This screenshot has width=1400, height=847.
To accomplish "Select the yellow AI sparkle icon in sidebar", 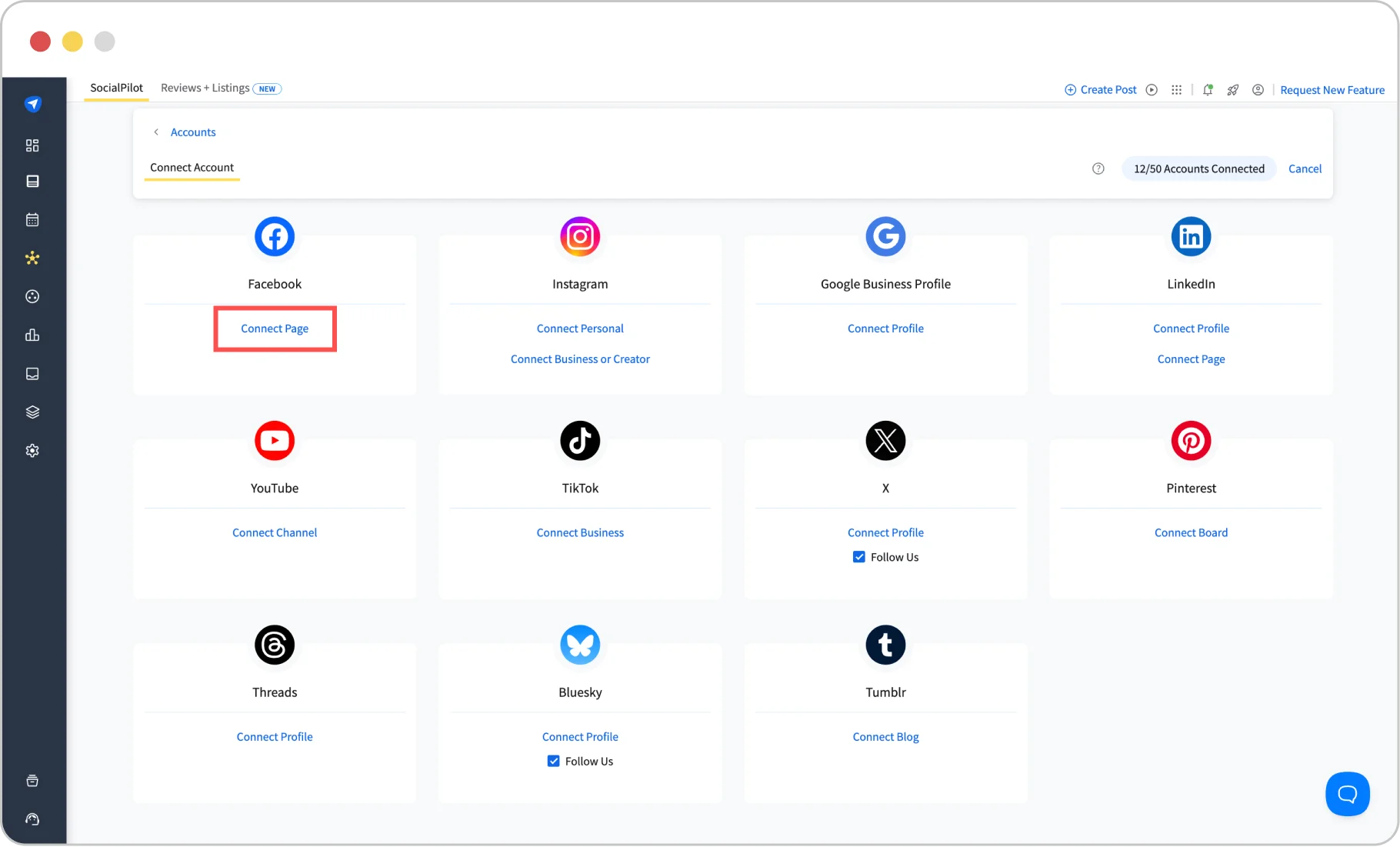I will [32, 258].
